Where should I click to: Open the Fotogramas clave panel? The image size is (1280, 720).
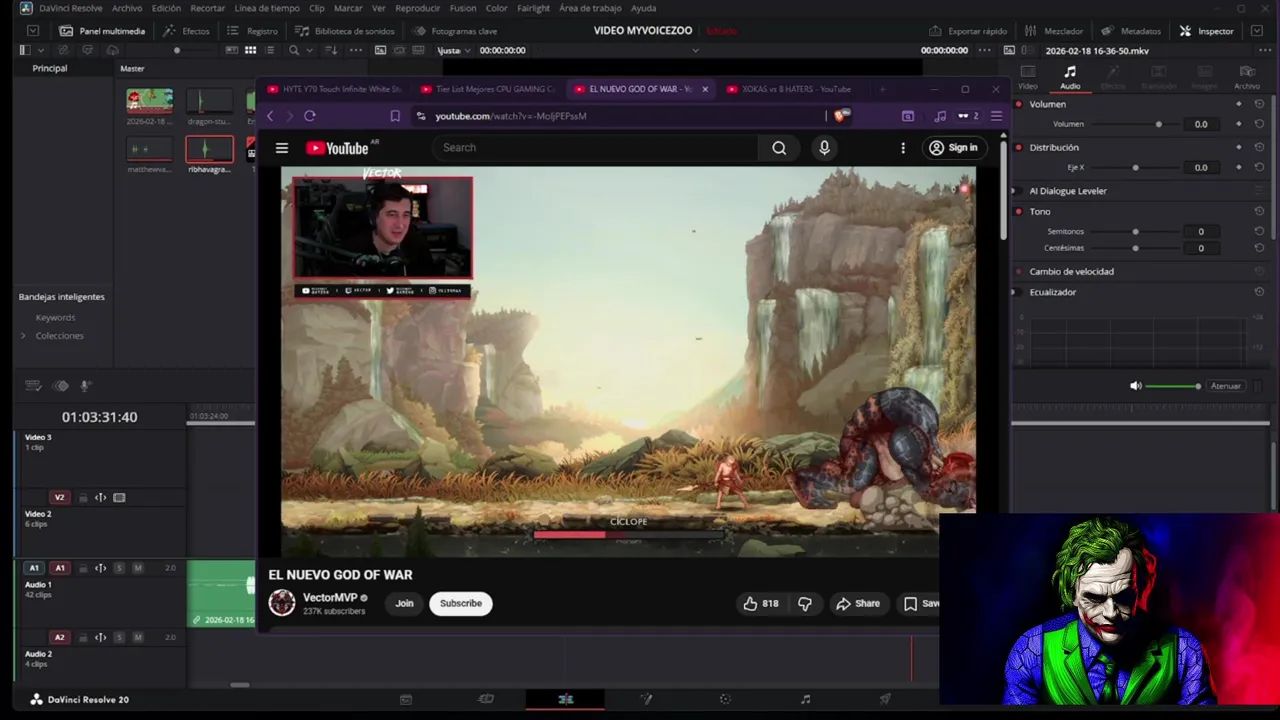point(454,31)
